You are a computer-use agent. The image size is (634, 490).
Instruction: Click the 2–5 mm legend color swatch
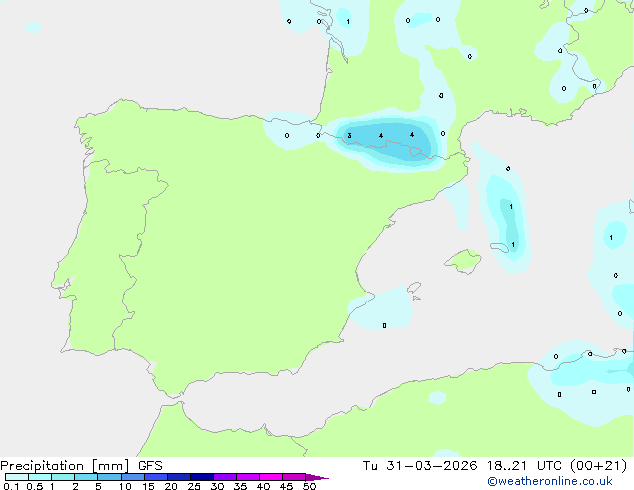[x=86, y=477]
